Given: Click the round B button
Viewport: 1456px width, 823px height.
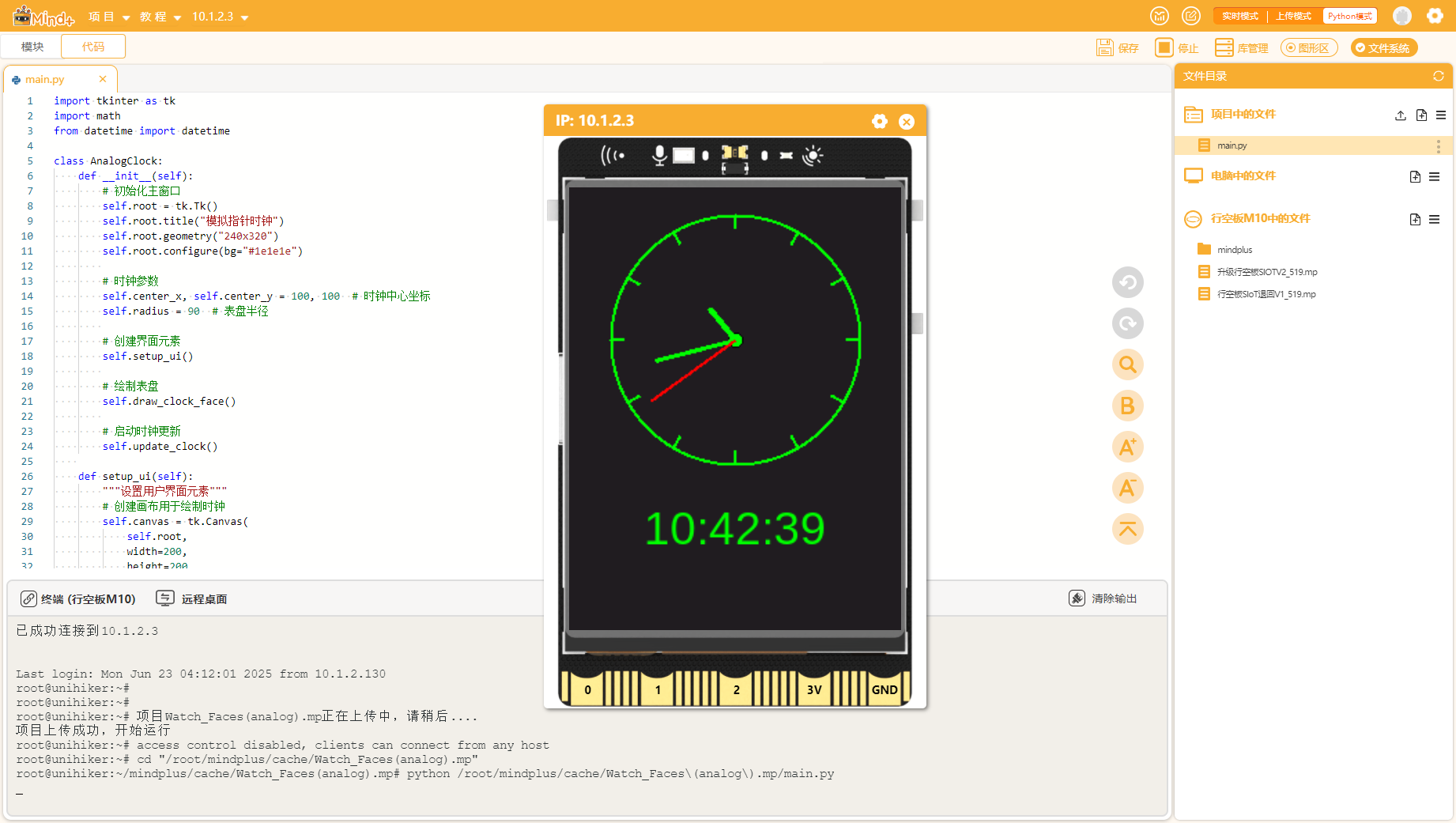Looking at the screenshot, I should [1128, 406].
